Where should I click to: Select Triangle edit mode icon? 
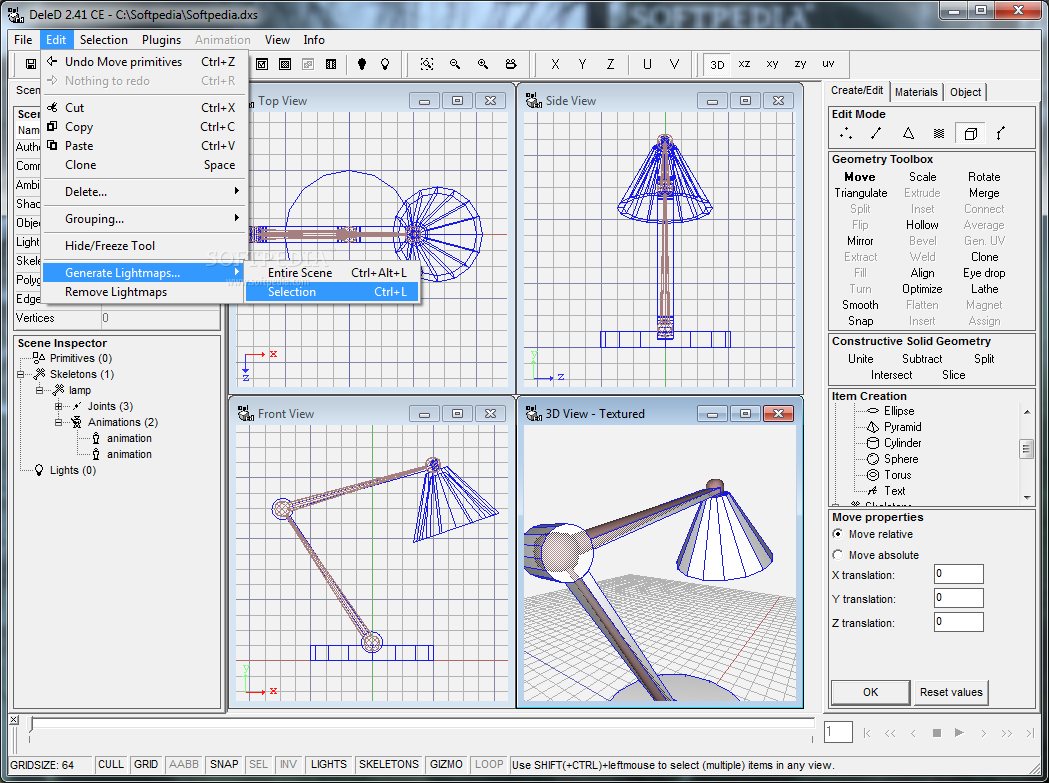[x=908, y=134]
